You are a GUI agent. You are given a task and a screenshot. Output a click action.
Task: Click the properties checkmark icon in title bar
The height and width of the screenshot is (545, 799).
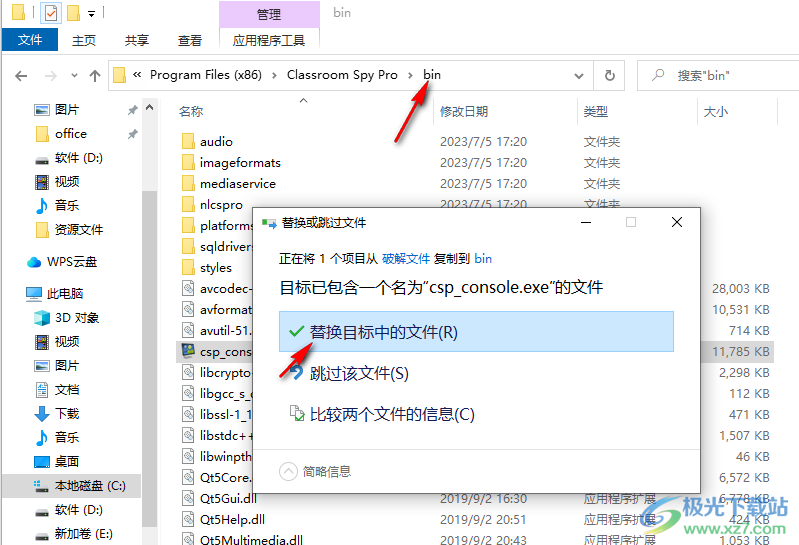pyautogui.click(x=51, y=13)
